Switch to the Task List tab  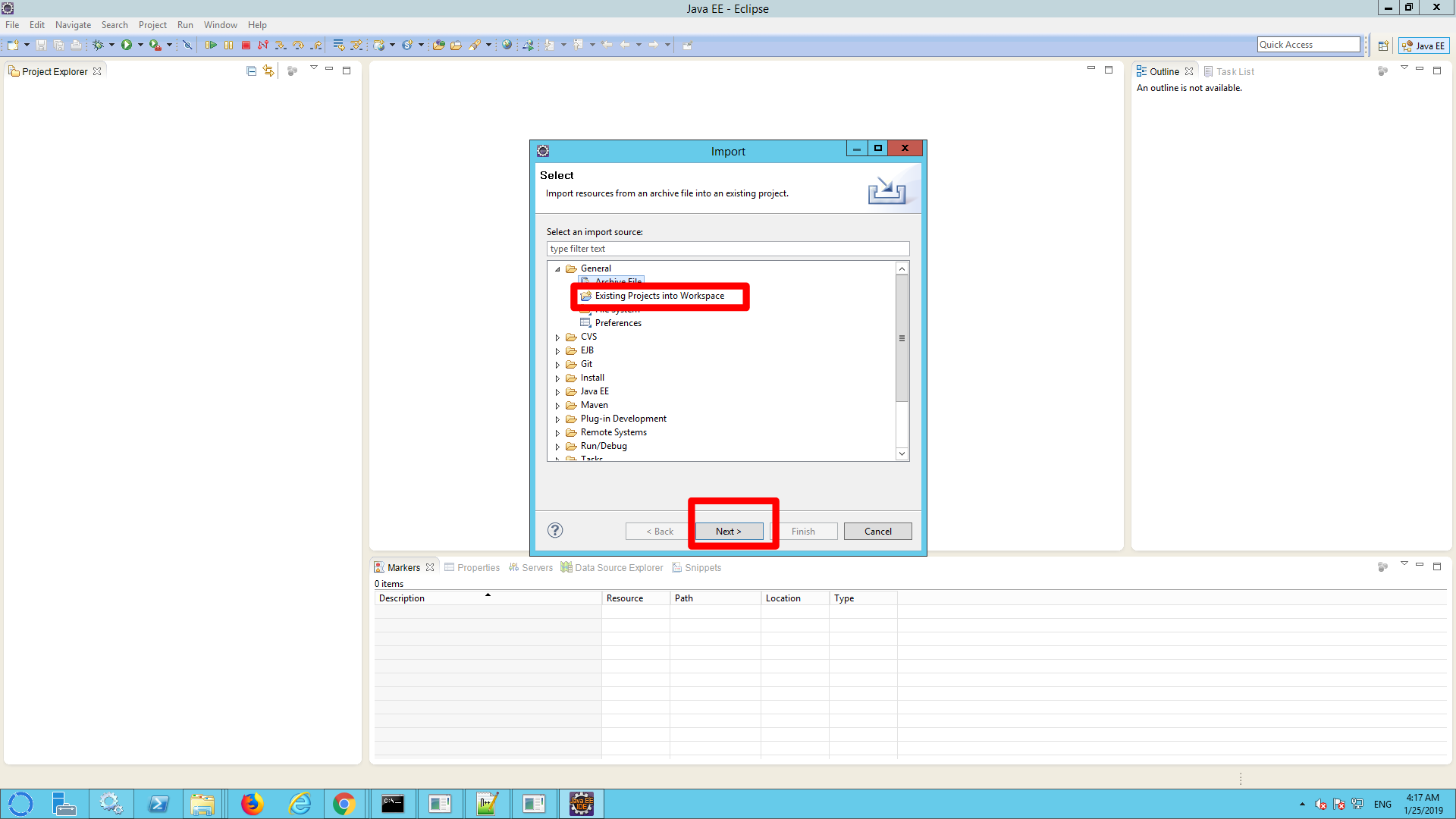(1228, 71)
